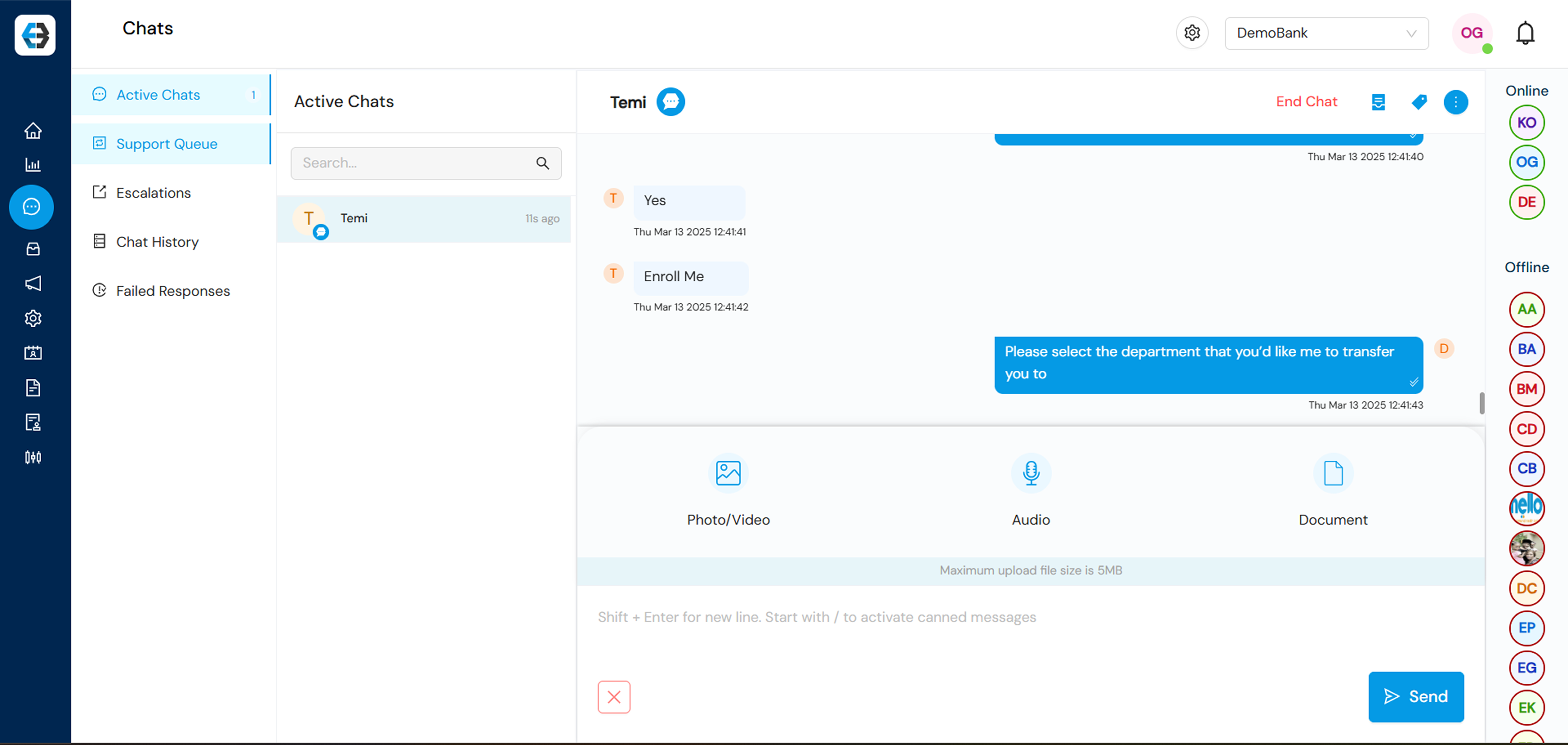Click the D sender avatar beside blue message
This screenshot has width=1568, height=745.
tap(1443, 348)
